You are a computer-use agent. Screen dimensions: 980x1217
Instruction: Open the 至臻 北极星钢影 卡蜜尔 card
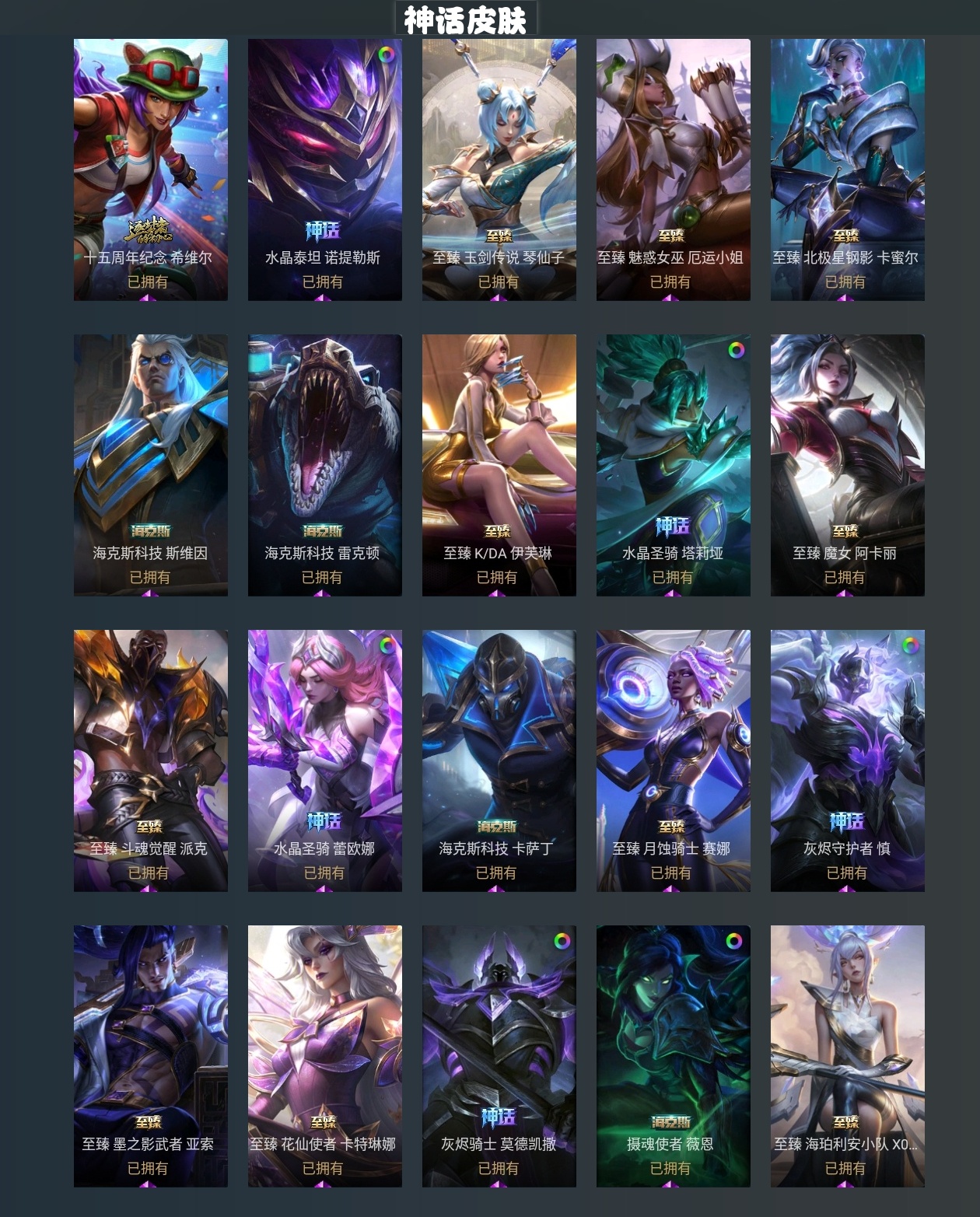[x=848, y=170]
